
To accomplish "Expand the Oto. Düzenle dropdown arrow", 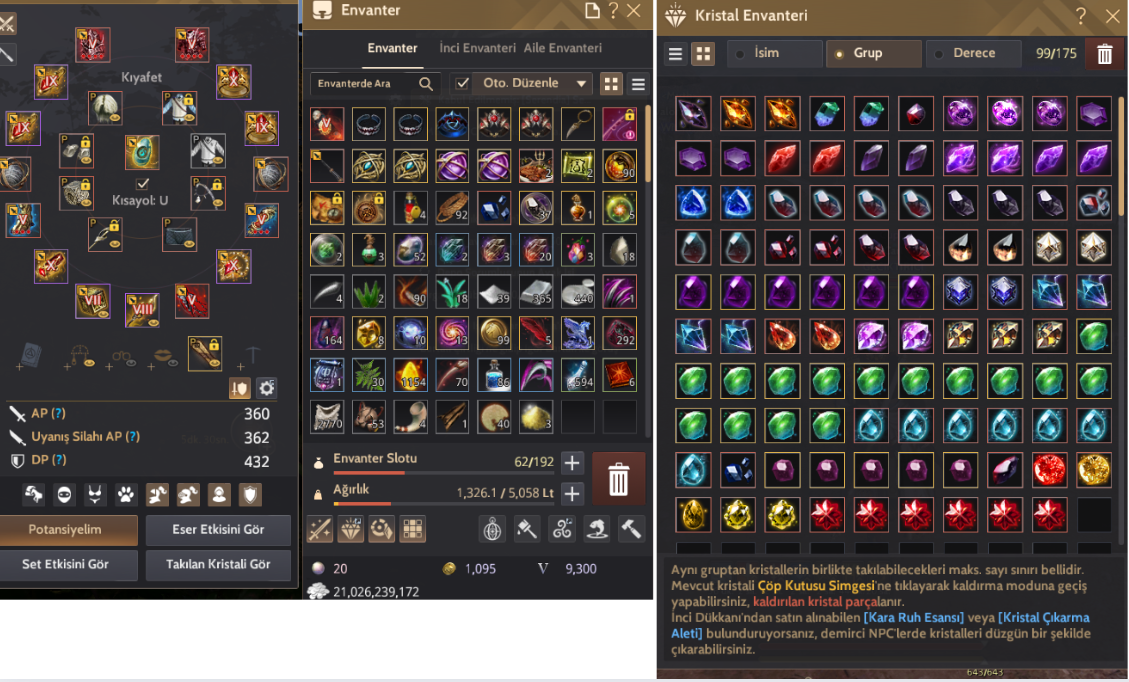I will [581, 84].
